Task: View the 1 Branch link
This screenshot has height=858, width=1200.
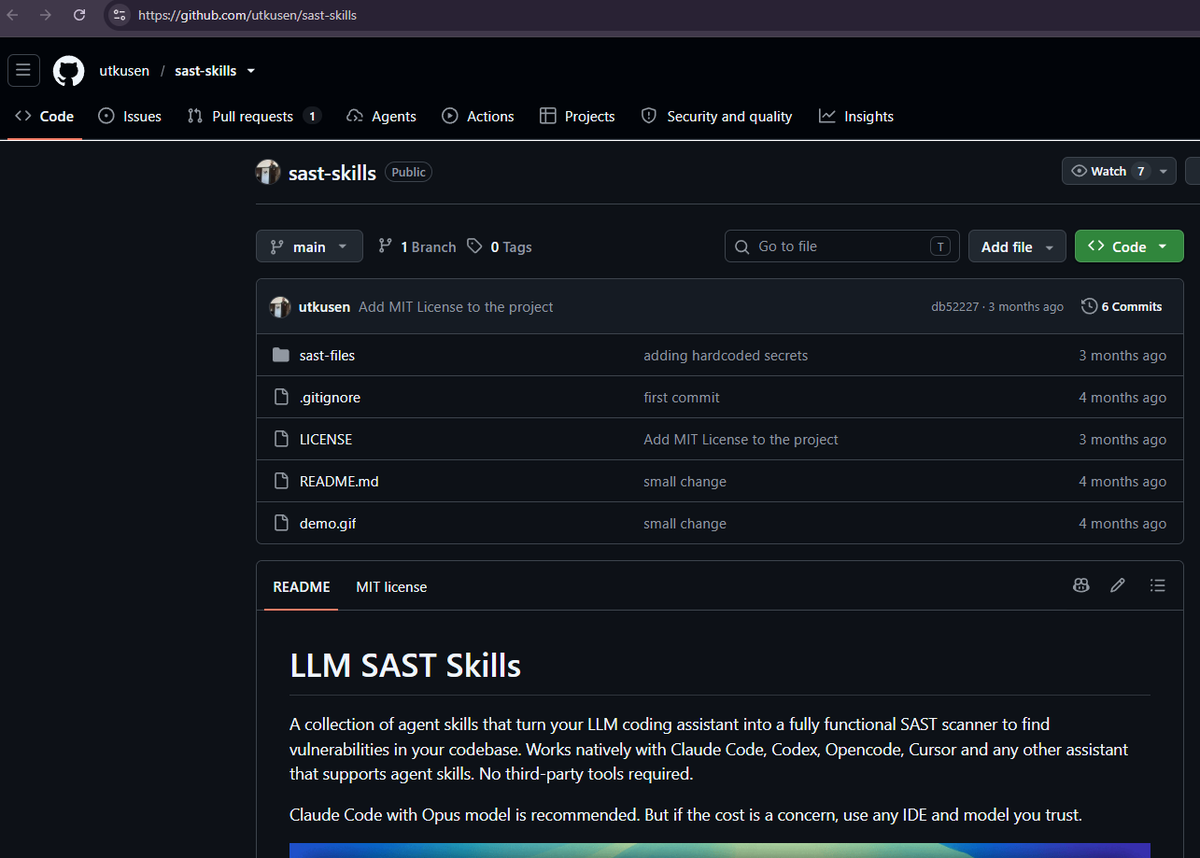Action: coord(417,247)
